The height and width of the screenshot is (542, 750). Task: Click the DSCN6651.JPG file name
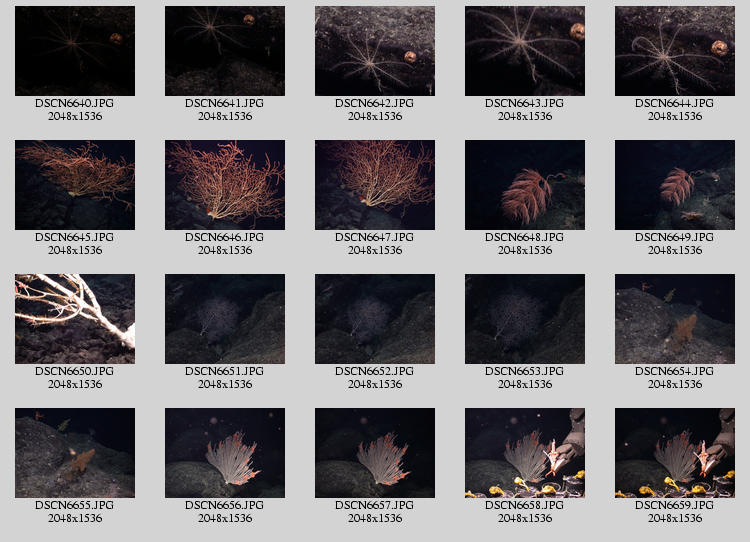224,371
